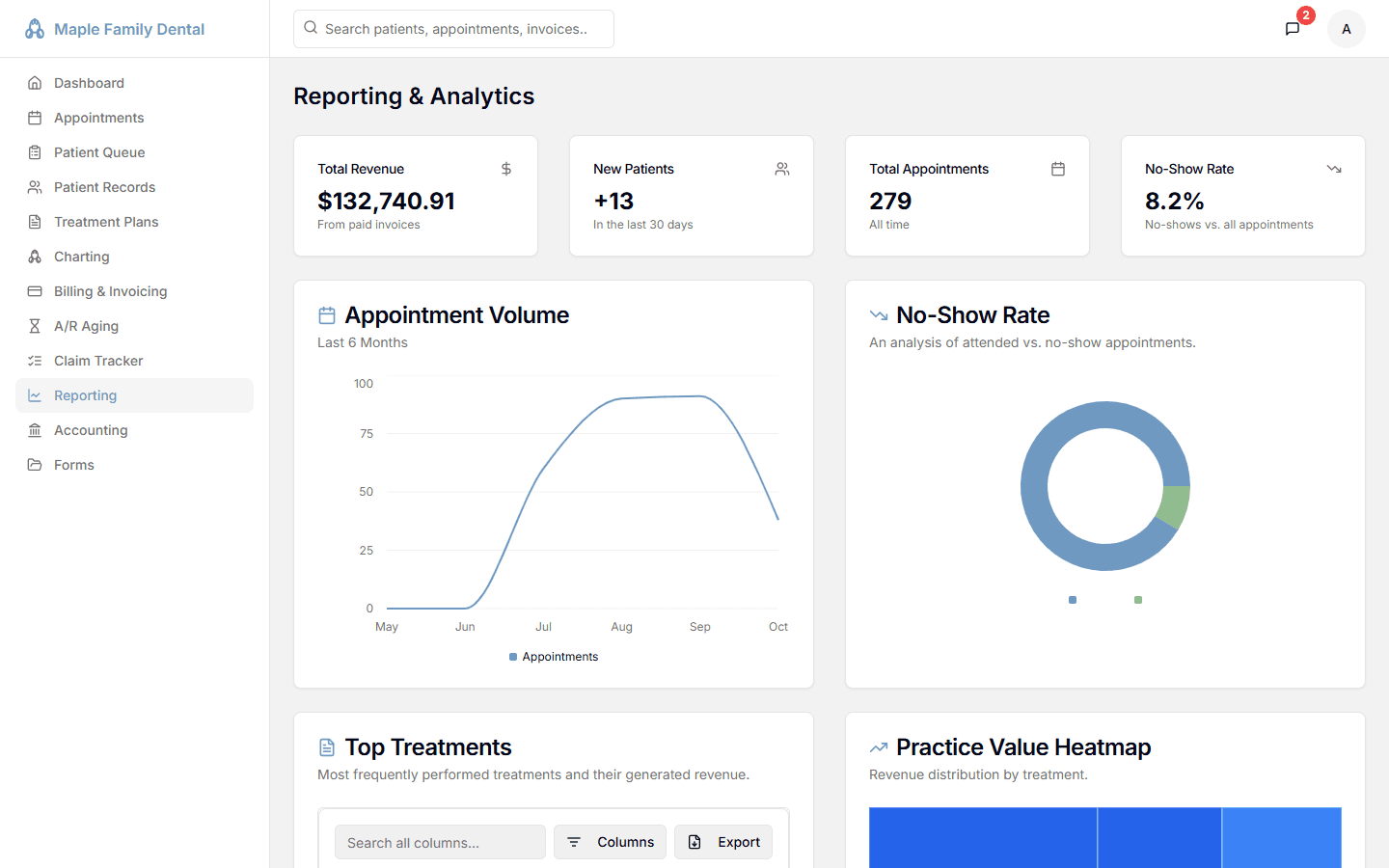Go to Accounting section
The image size is (1389, 868).
[134, 430]
